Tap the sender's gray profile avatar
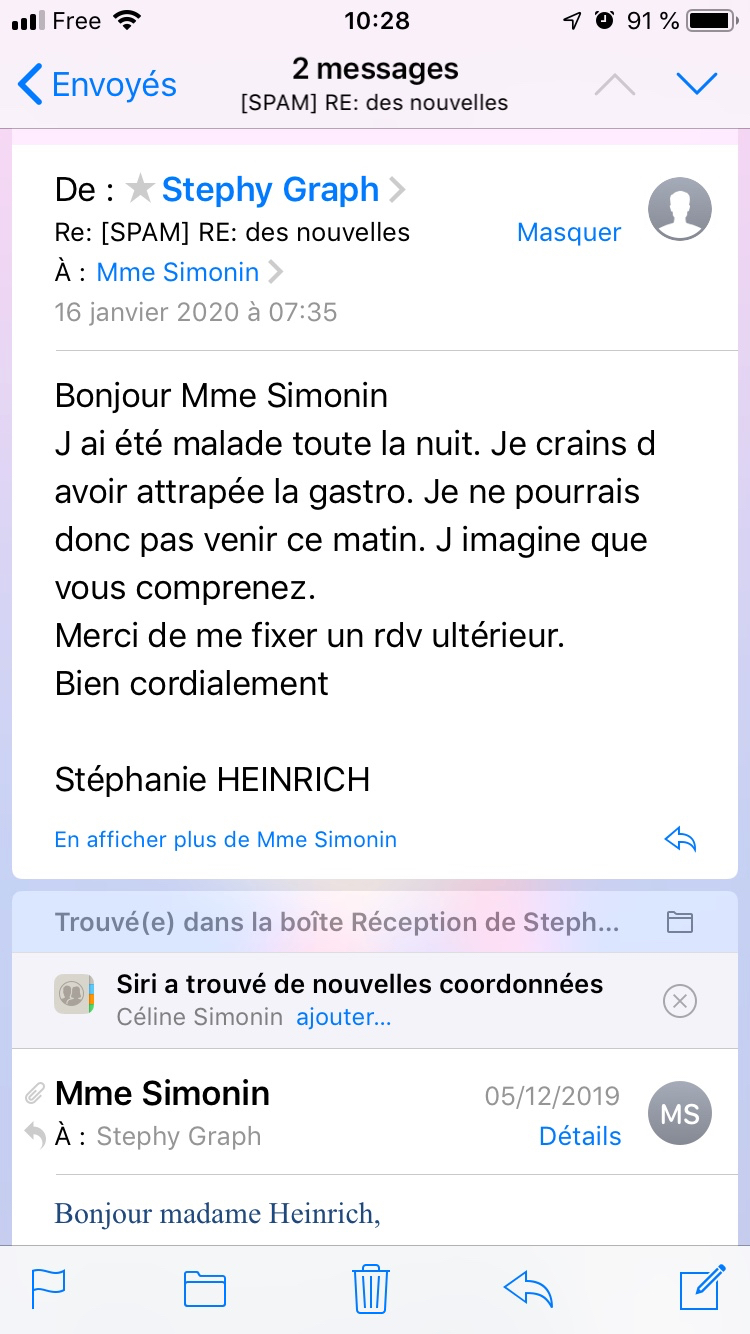Viewport: 750px width, 1334px height. [x=680, y=211]
